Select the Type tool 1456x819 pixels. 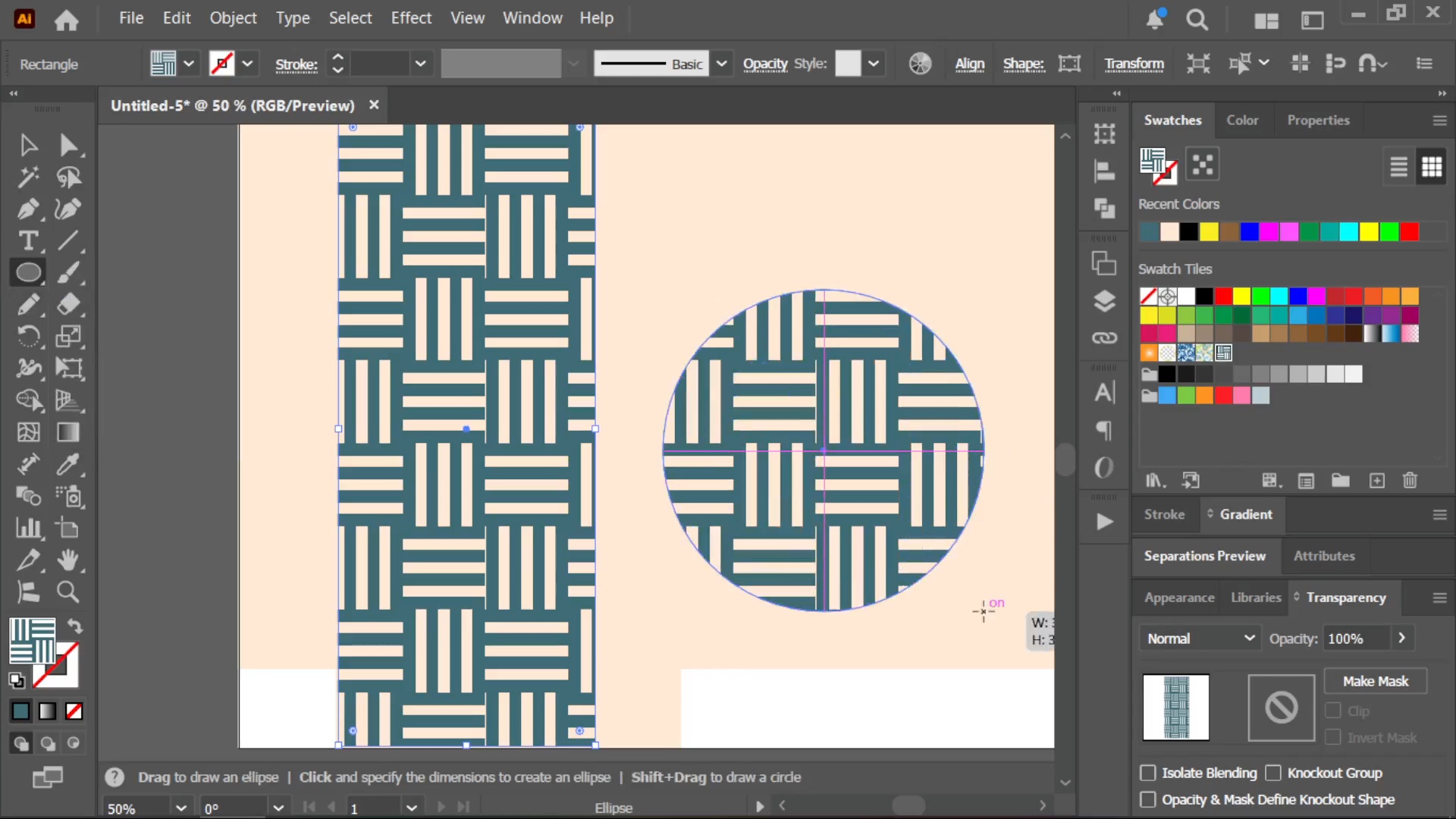click(x=28, y=241)
